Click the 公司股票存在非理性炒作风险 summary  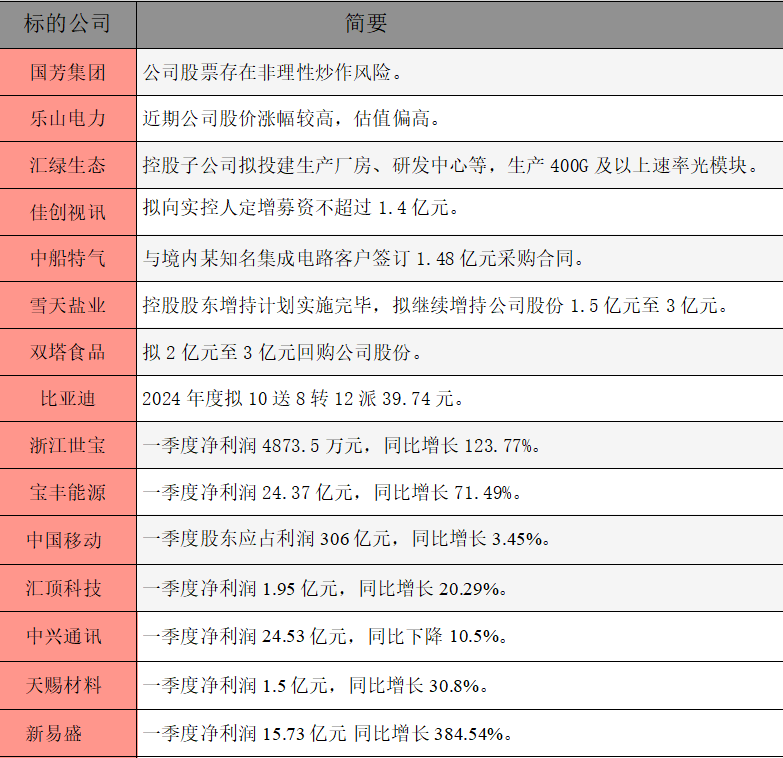[272, 72]
